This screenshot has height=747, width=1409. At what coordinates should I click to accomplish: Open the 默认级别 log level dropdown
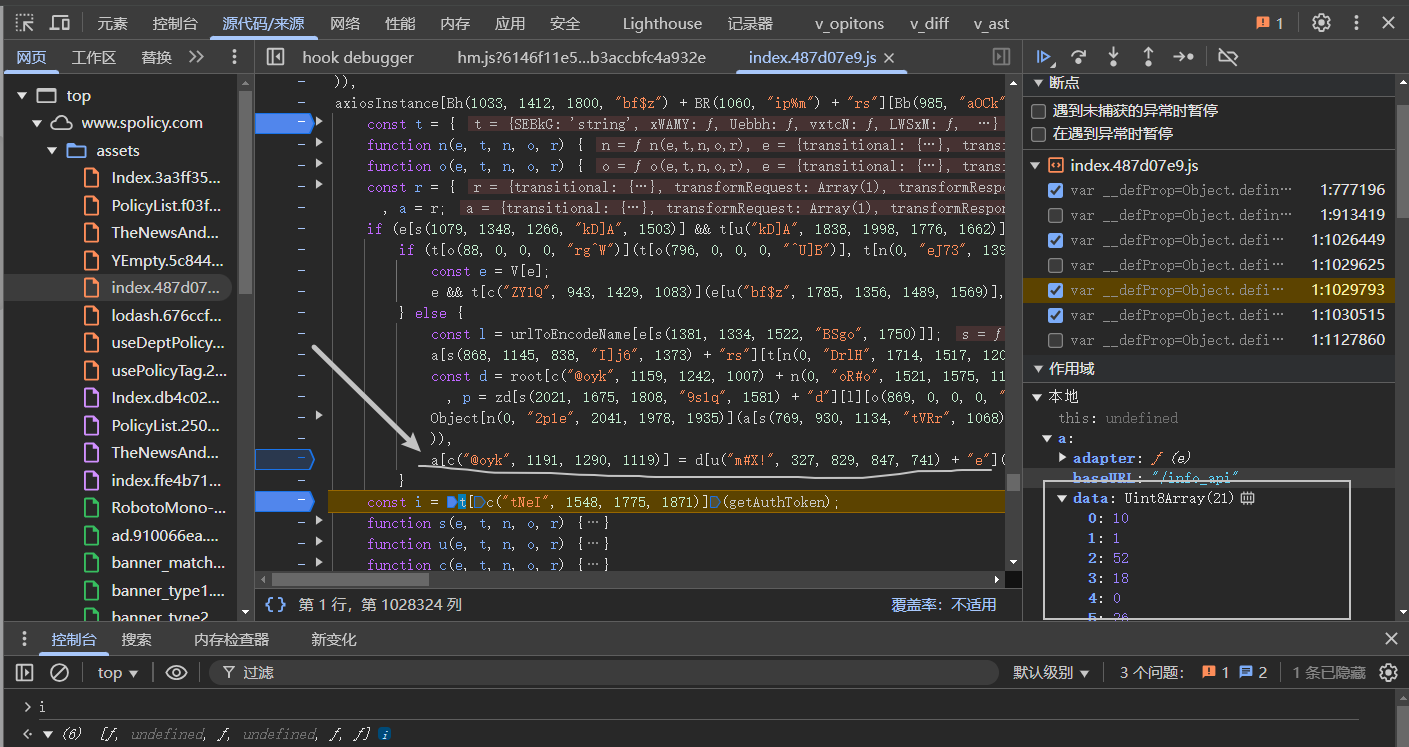[1051, 673]
